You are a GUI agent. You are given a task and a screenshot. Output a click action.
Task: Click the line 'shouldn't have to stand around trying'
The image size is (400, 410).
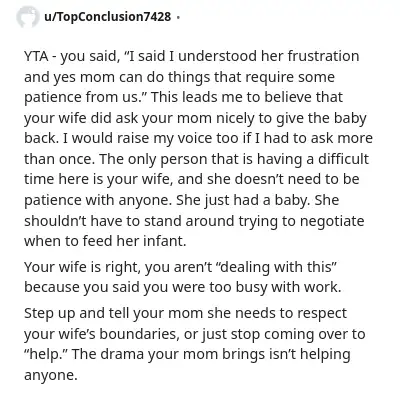point(194,221)
